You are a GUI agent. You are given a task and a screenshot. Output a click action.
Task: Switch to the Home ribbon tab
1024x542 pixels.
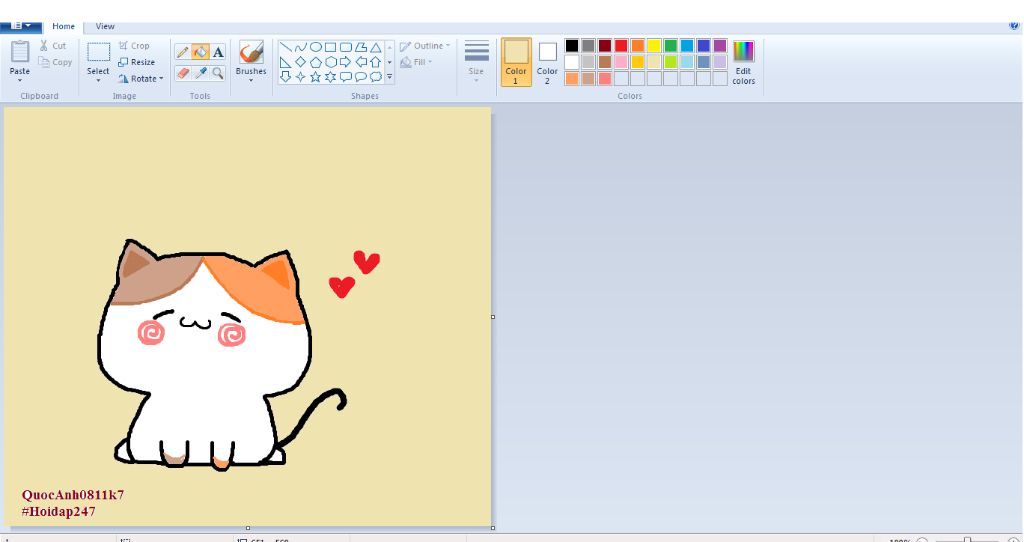click(63, 26)
